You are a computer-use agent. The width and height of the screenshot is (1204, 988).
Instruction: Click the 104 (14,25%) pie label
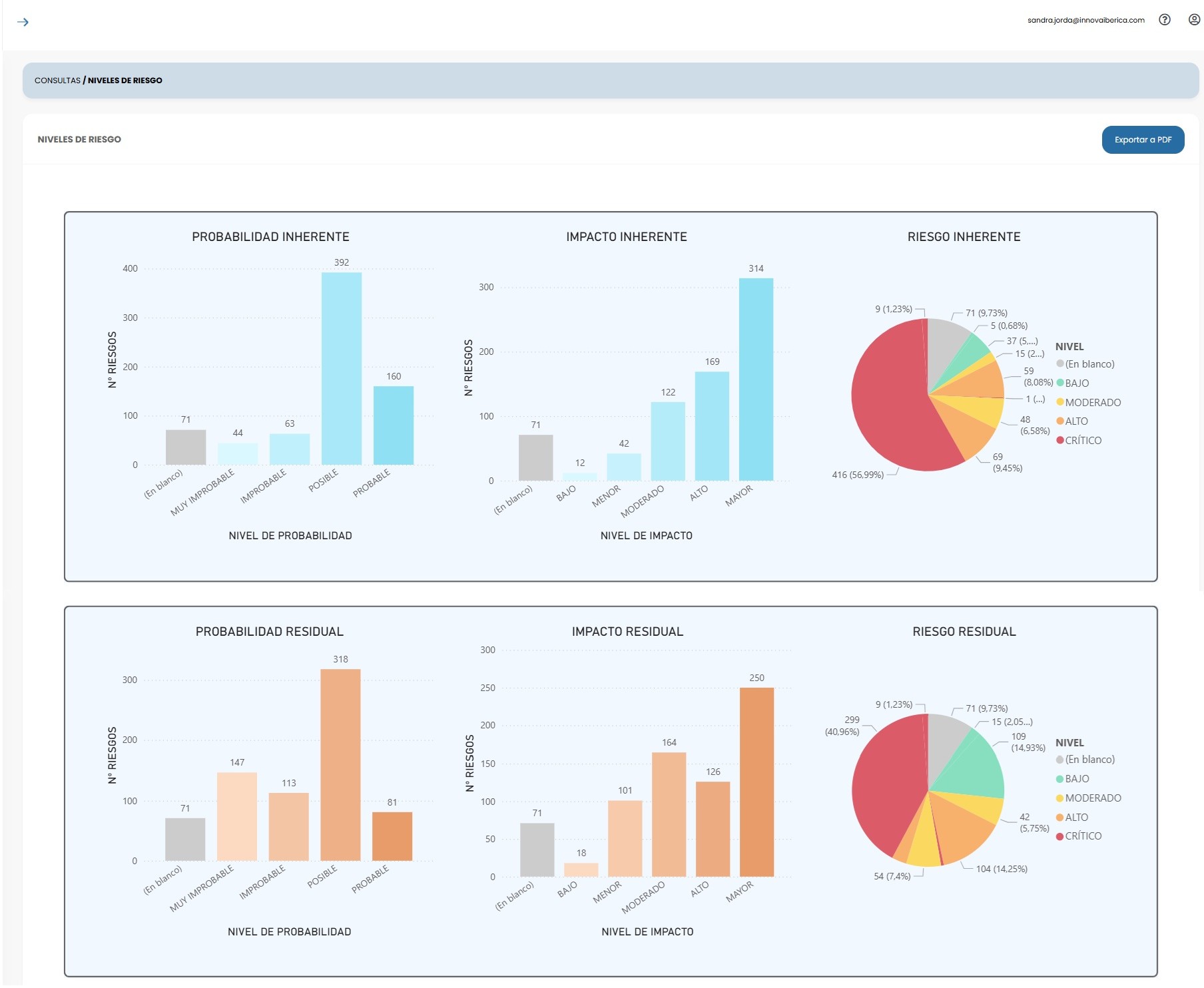click(1002, 869)
